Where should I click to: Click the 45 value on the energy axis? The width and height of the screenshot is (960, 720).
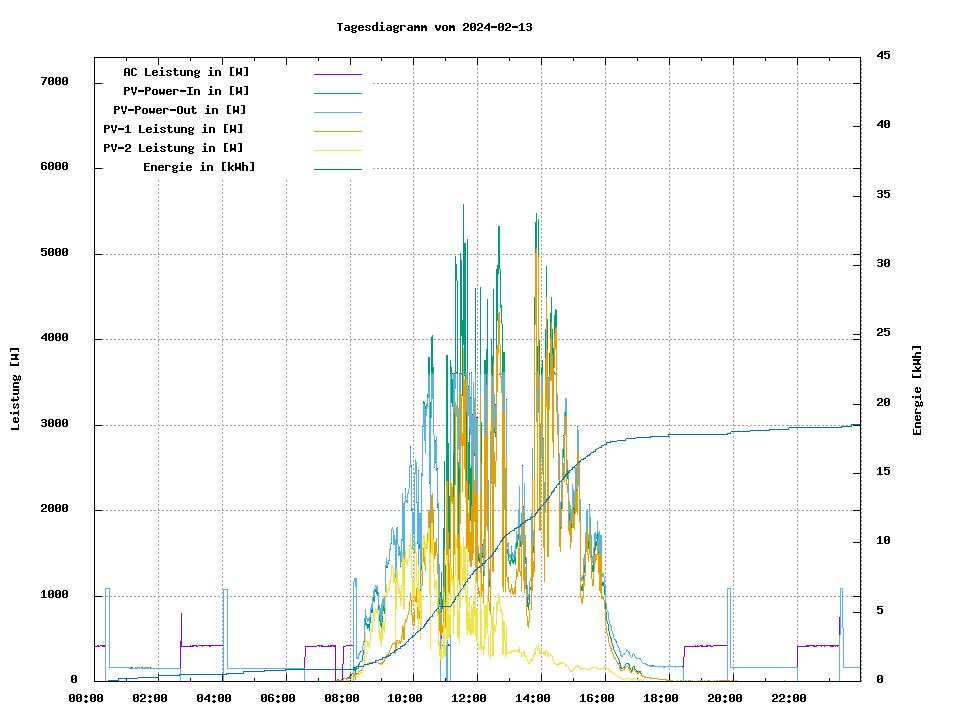point(883,55)
